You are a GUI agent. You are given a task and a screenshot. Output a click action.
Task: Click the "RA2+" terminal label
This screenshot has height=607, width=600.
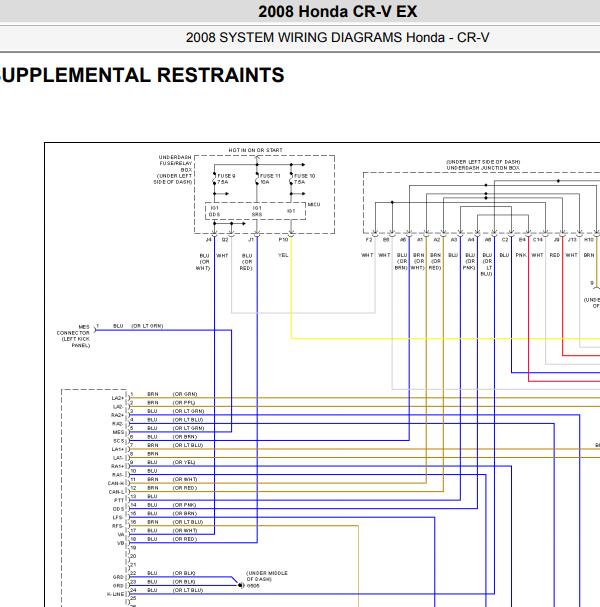click(x=117, y=415)
